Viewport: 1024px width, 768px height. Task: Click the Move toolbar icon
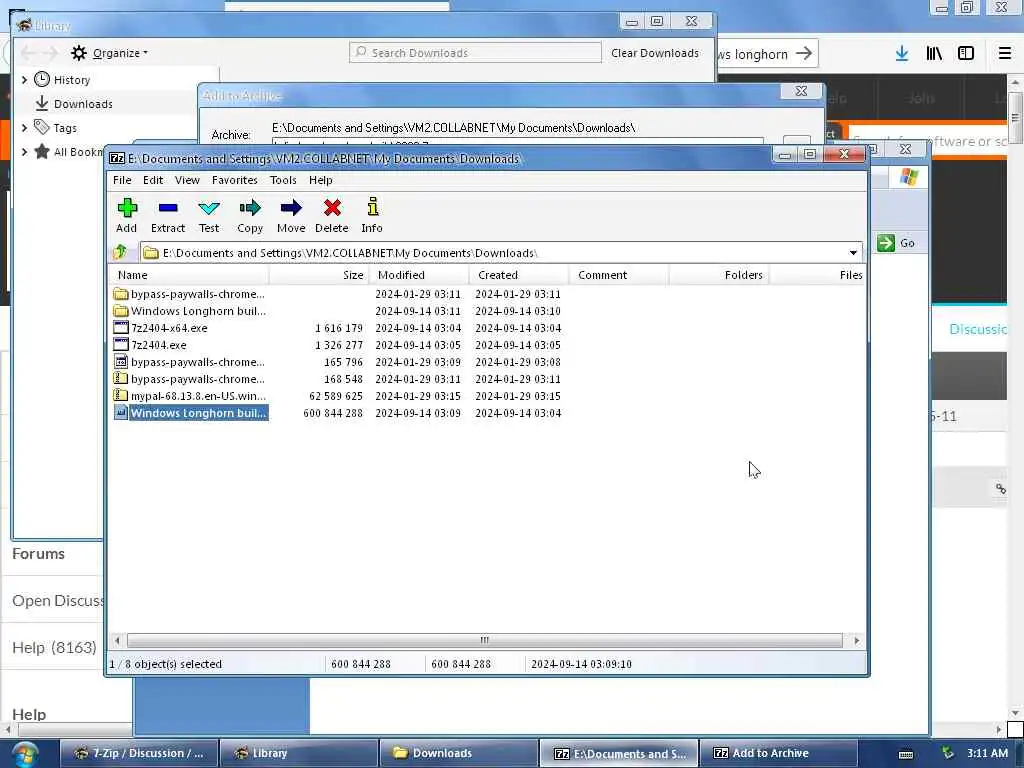click(x=291, y=215)
